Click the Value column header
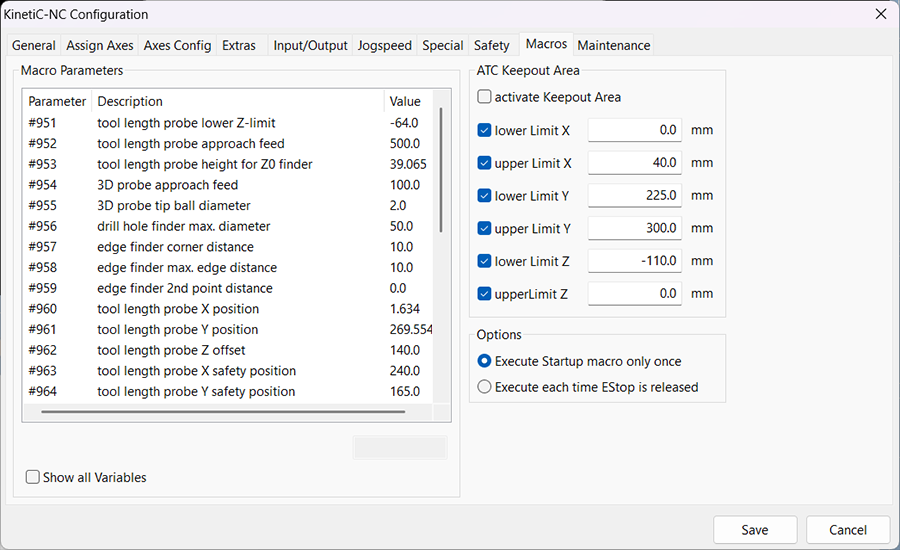 (x=408, y=102)
